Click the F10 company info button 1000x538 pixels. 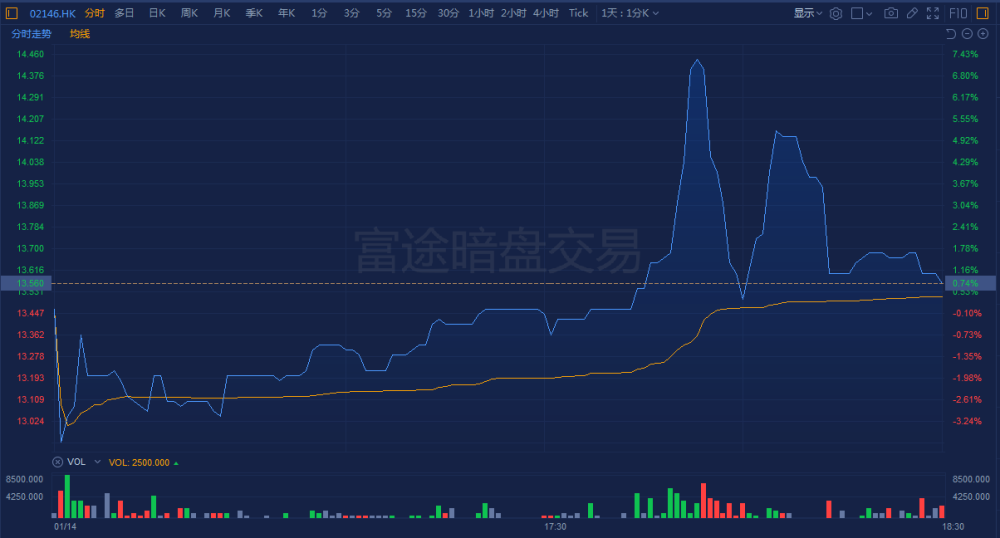(957, 13)
